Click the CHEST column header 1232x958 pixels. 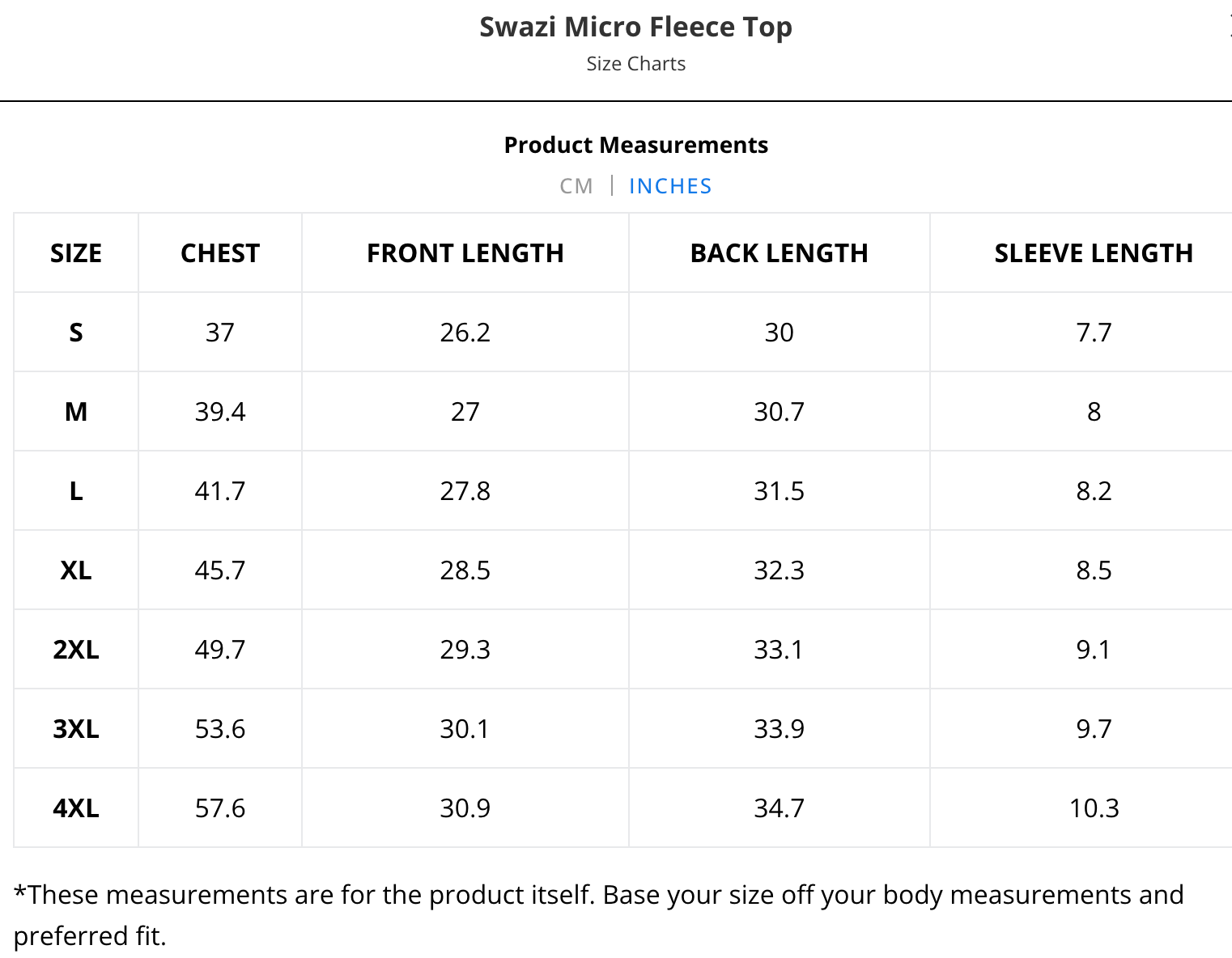coord(220,253)
